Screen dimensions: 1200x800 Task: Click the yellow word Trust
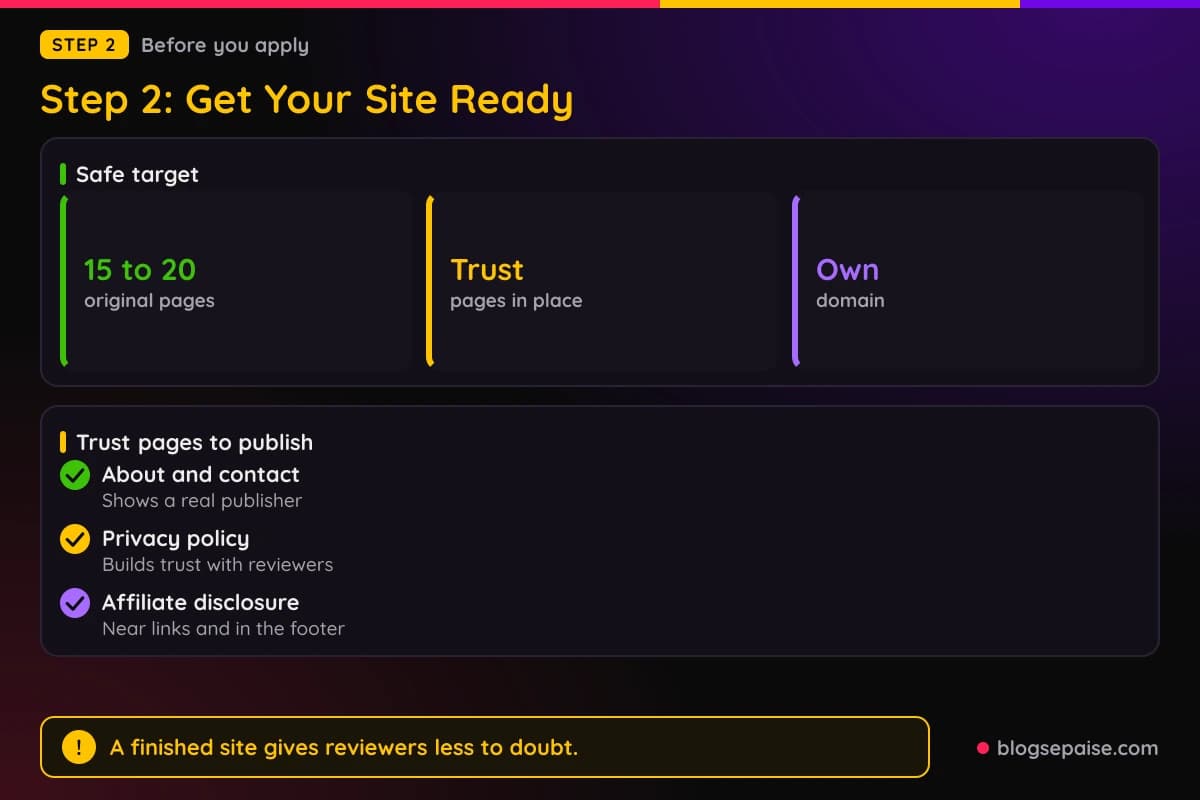point(487,270)
